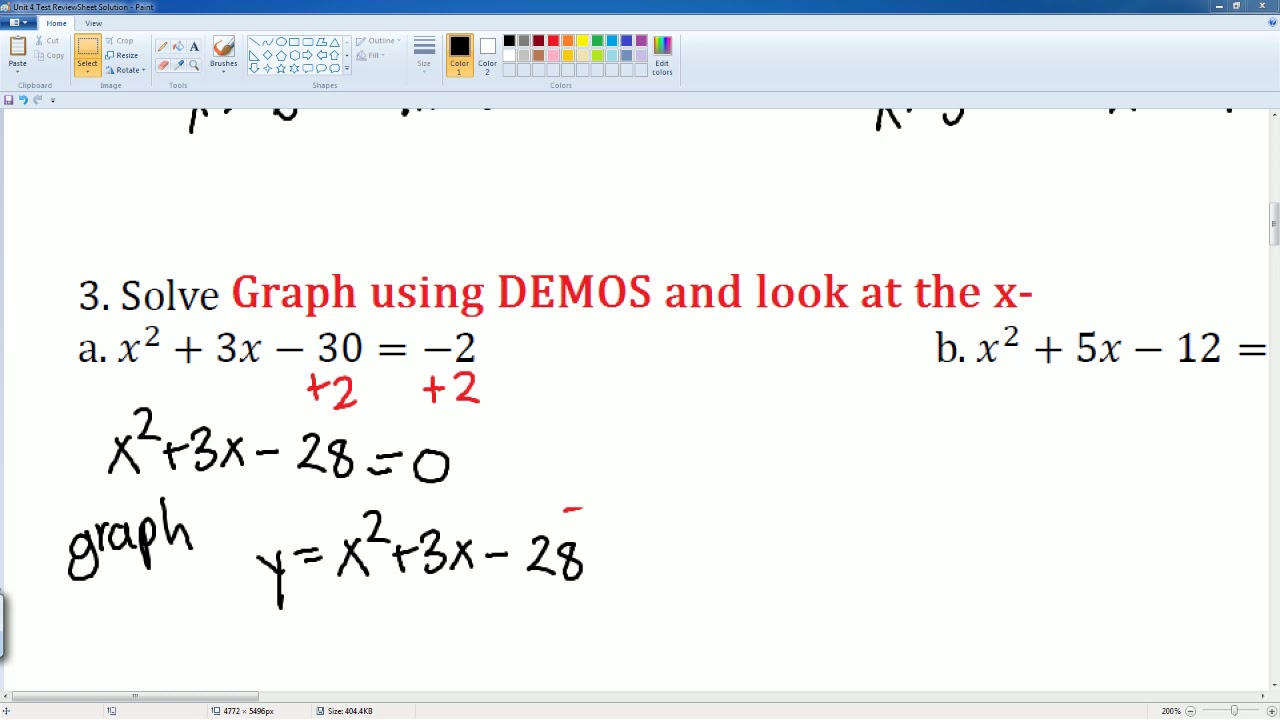Click Save in the Quick Access toolbar

9,100
